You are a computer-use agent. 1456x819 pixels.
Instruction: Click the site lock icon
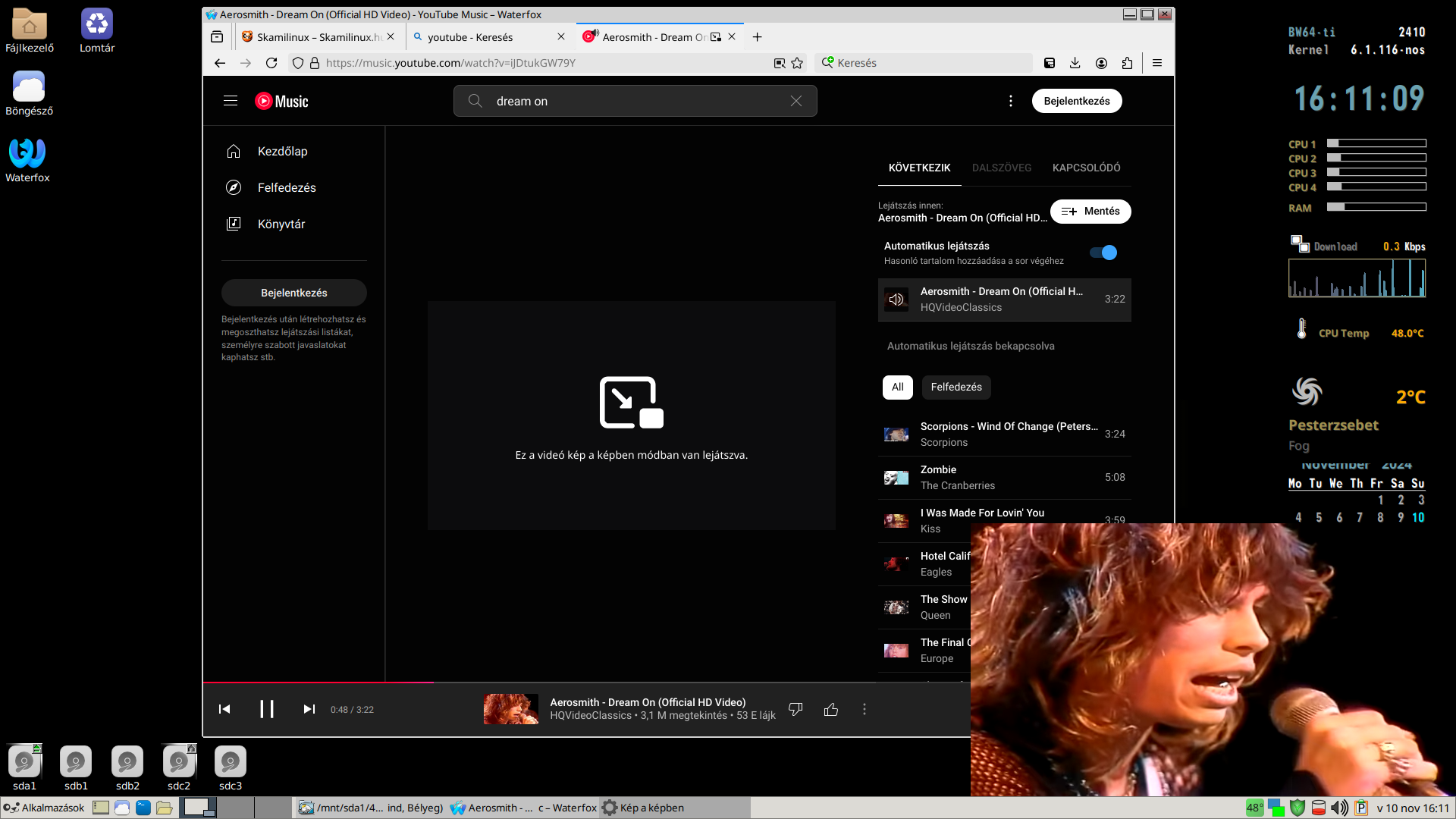(315, 63)
